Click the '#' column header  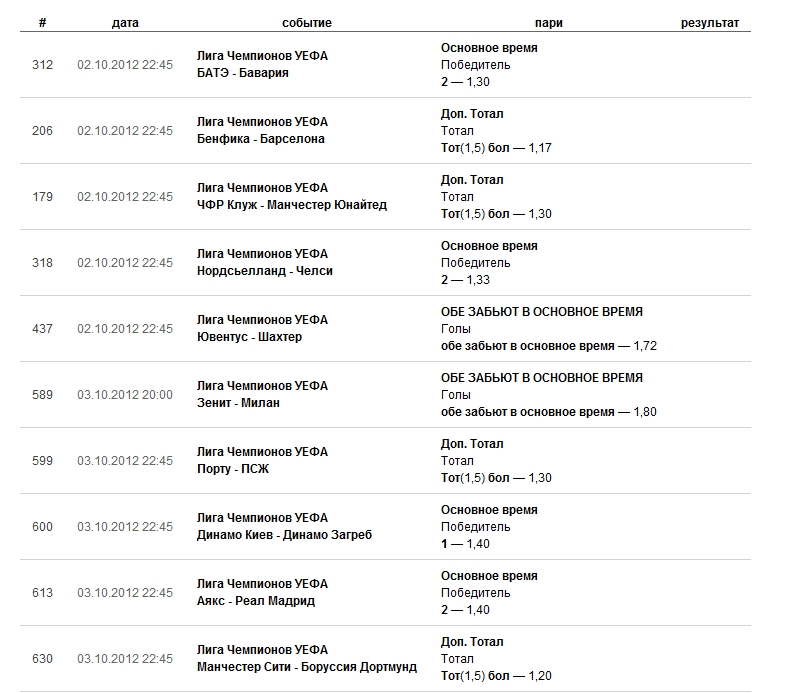[41, 23]
